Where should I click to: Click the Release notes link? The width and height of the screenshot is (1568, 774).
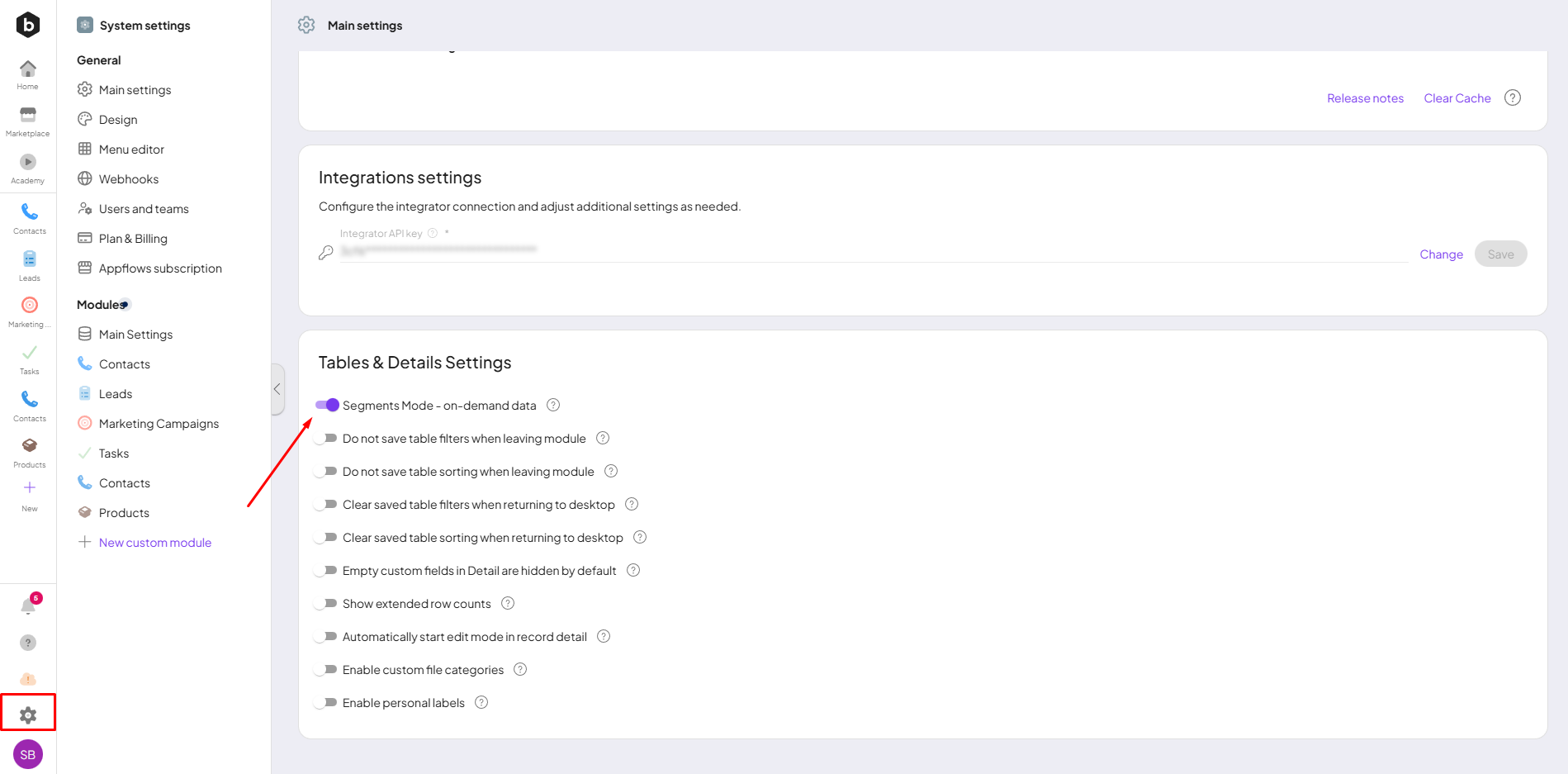click(1365, 98)
